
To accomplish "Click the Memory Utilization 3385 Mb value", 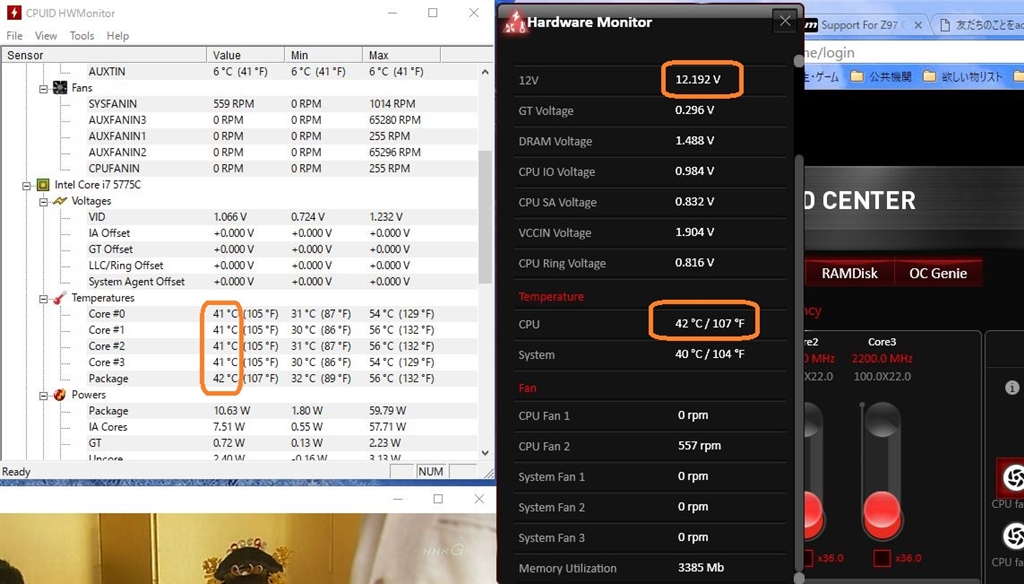I will pos(700,568).
